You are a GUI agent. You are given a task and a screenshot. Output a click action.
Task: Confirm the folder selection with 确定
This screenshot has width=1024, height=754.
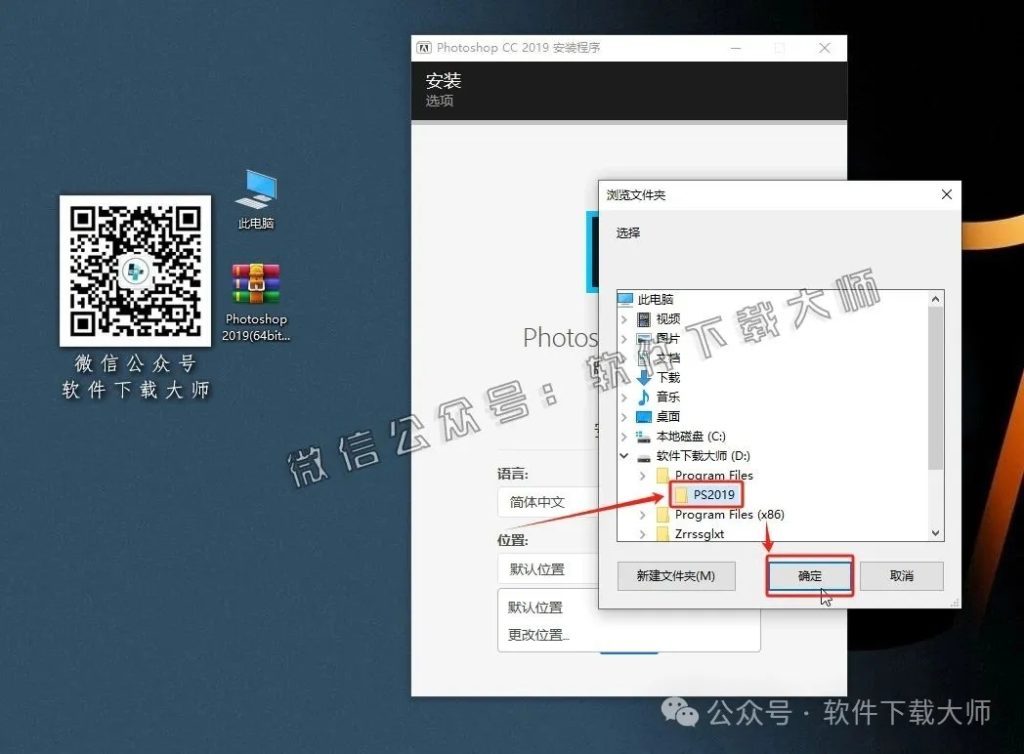coord(809,576)
